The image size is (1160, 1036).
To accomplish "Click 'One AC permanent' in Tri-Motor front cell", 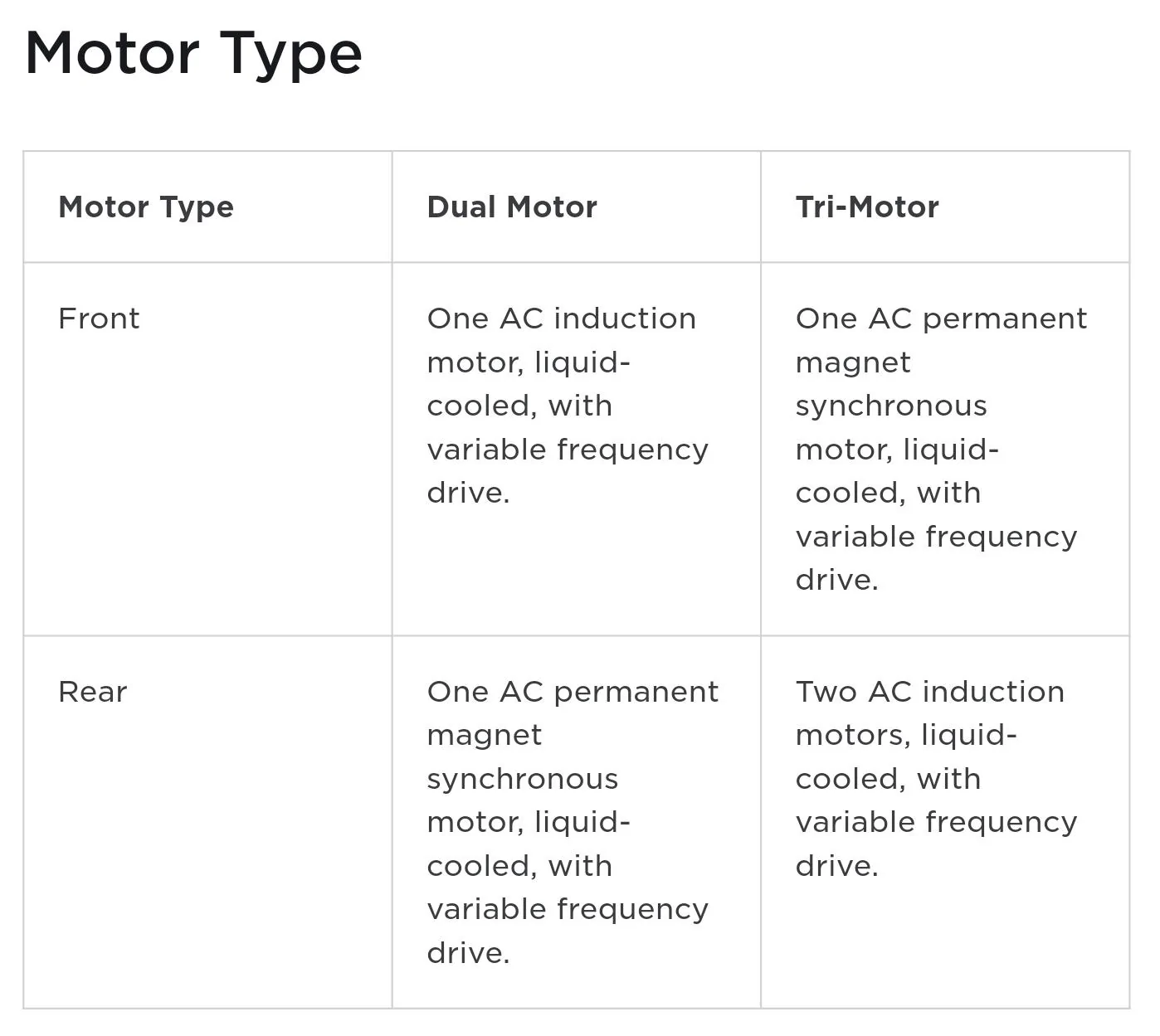I will tap(941, 319).
